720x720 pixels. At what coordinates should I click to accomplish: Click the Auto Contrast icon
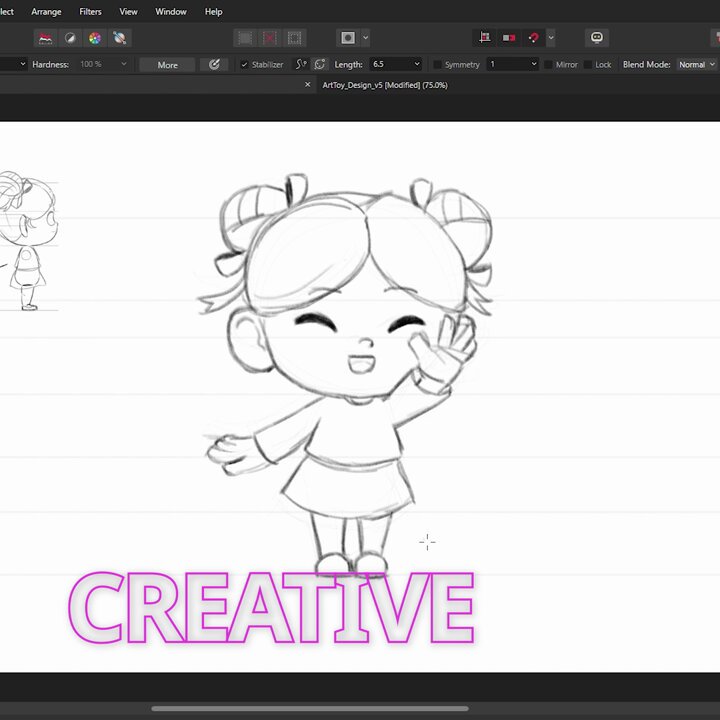click(x=70, y=38)
